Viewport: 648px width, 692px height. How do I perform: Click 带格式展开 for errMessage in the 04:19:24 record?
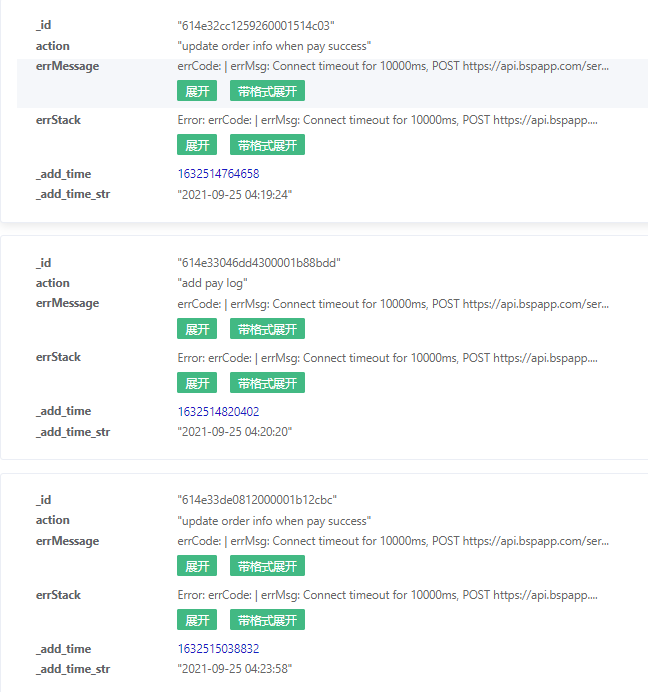click(x=267, y=91)
